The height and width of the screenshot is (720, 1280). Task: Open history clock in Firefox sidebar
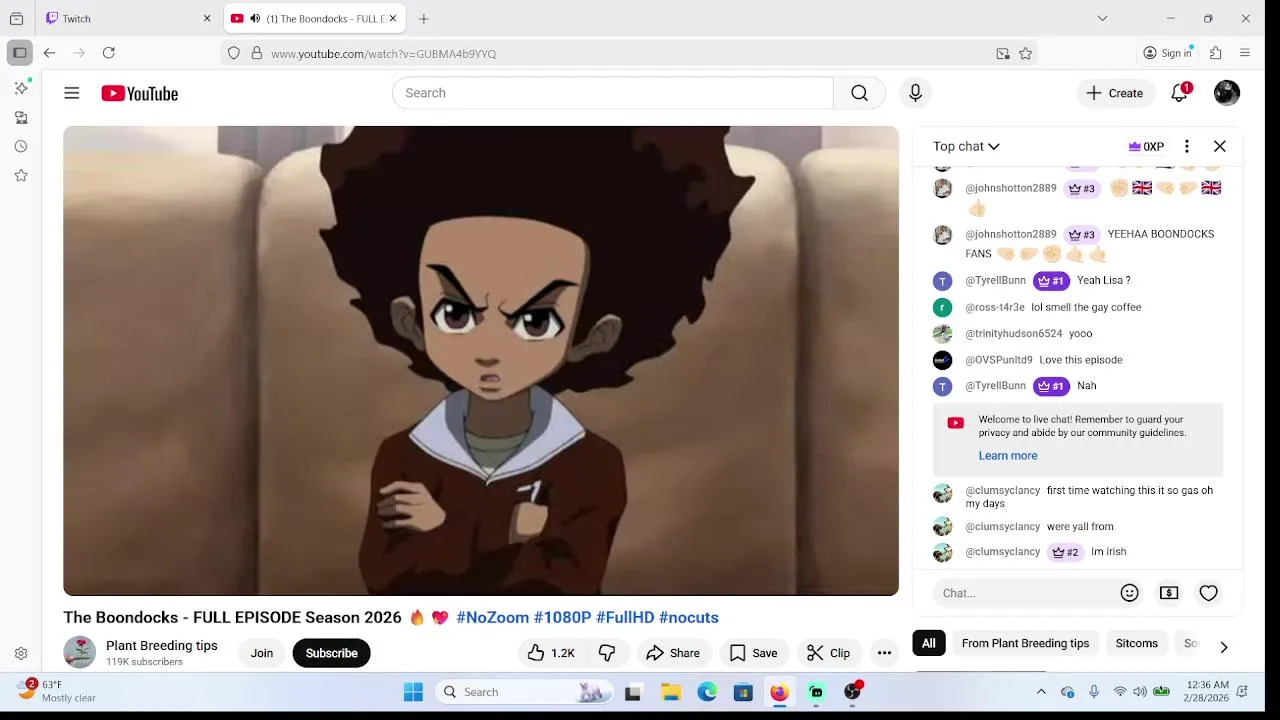pos(21,147)
